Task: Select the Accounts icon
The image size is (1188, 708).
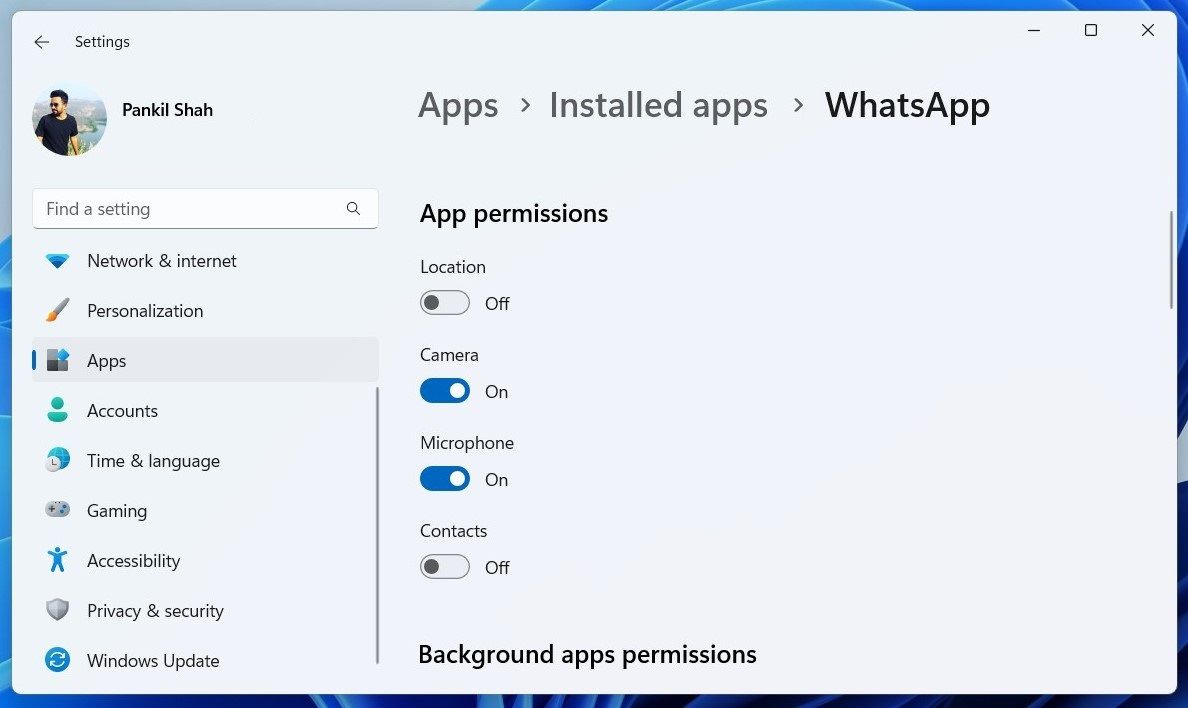Action: click(x=57, y=411)
